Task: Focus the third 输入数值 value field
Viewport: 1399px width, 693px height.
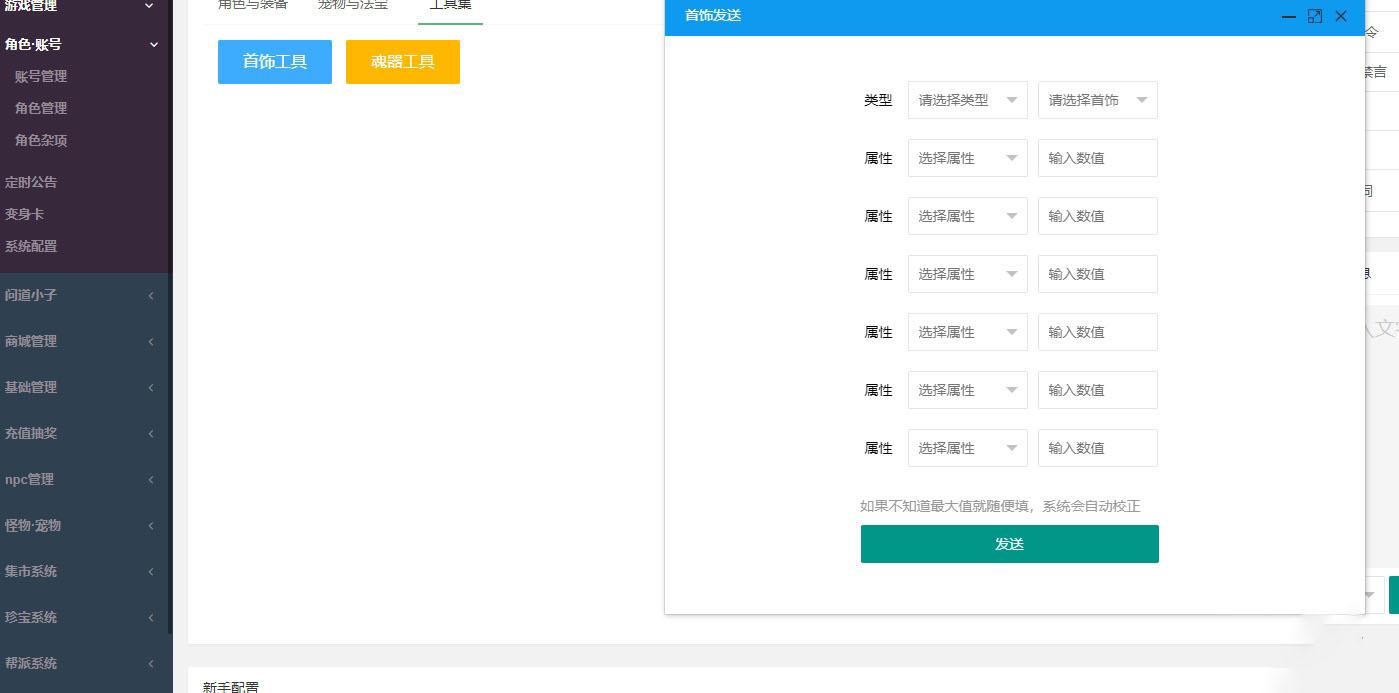Action: coord(1097,274)
